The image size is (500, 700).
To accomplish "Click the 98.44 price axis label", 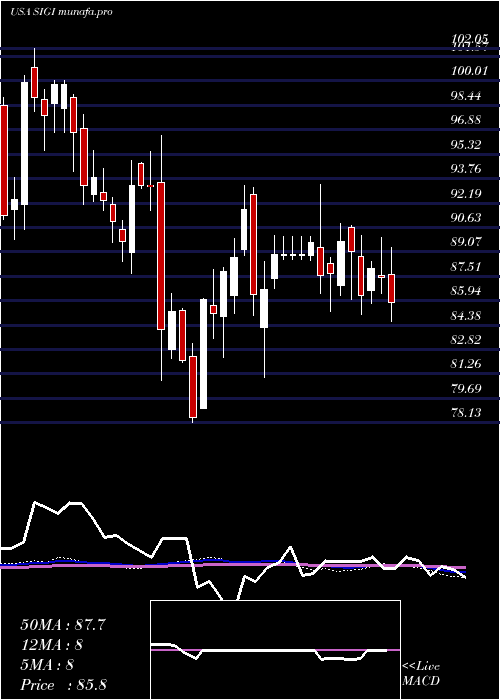I will [x=467, y=96].
